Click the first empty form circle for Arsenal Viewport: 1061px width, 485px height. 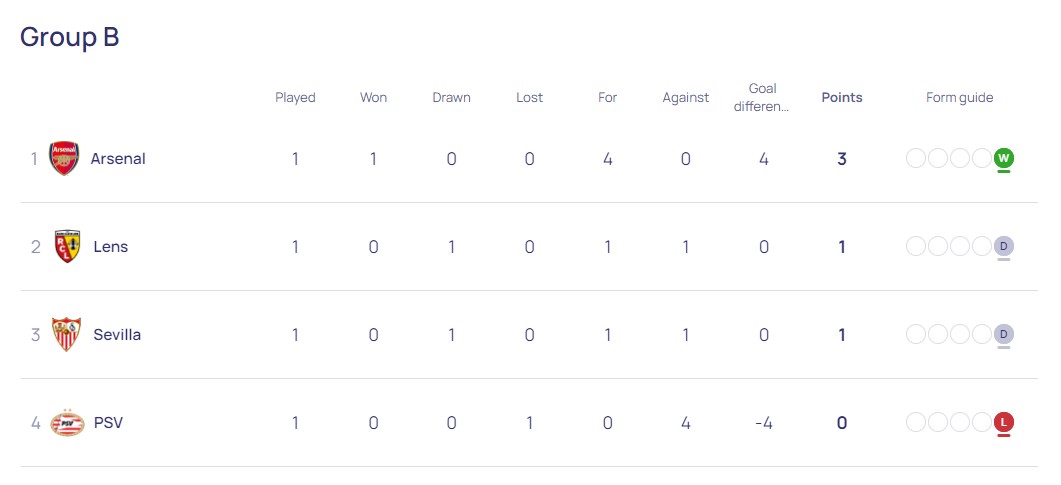tap(916, 159)
